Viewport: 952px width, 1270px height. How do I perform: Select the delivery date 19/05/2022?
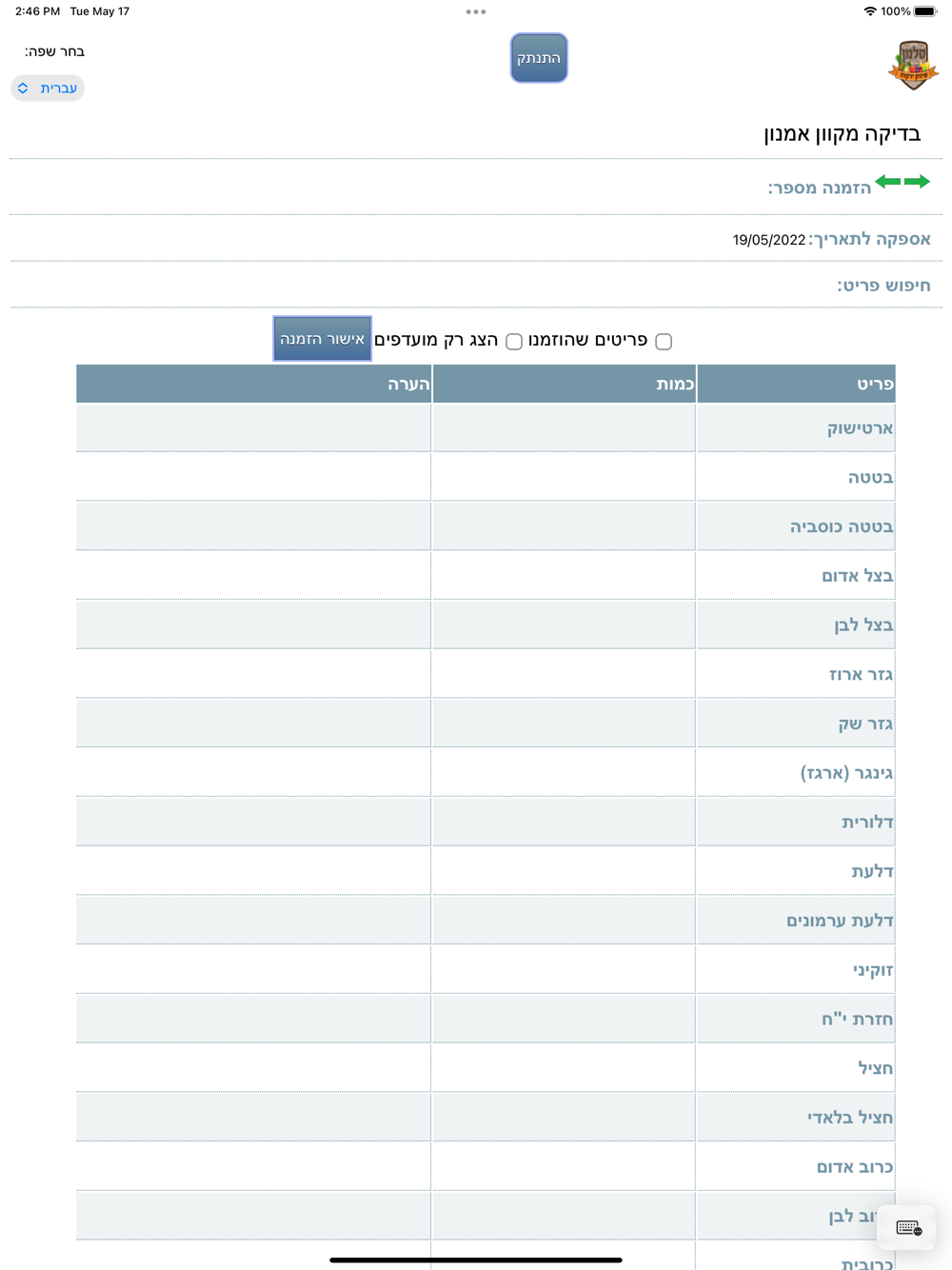769,240
